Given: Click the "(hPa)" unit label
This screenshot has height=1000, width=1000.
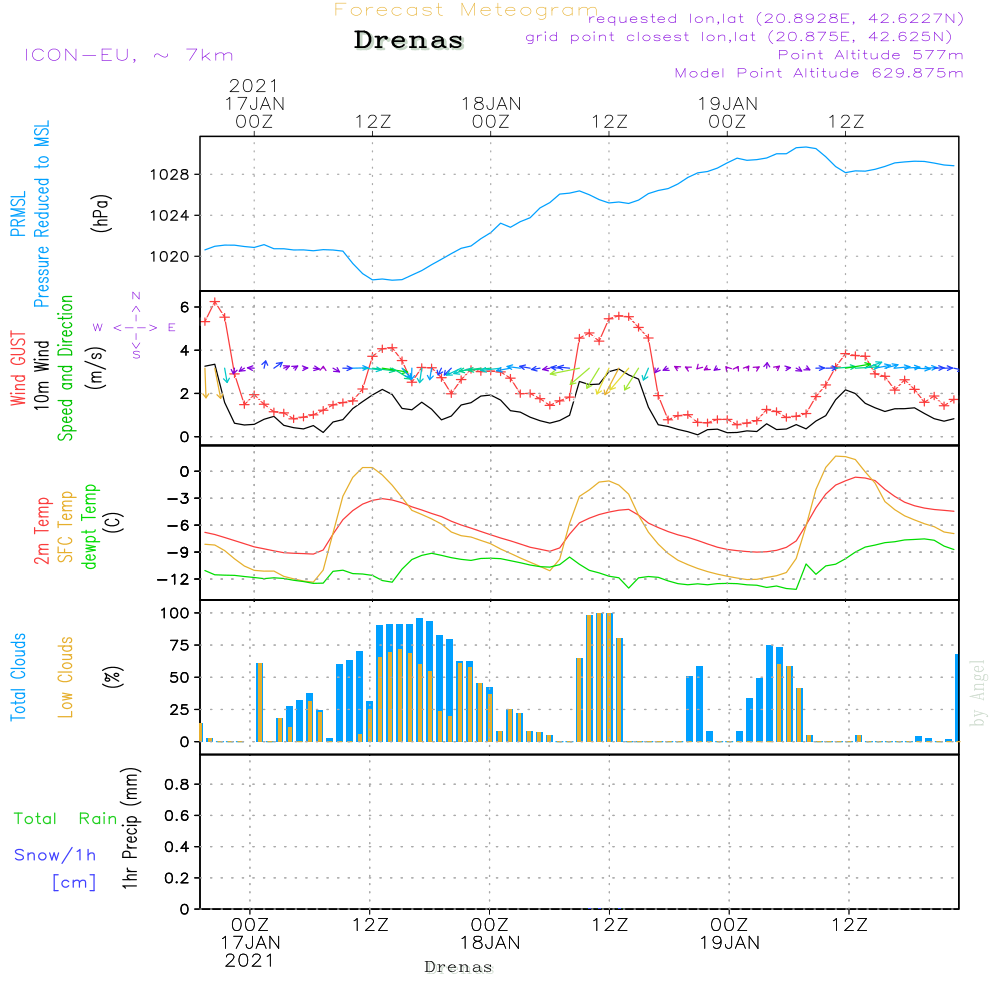Looking at the screenshot, I should point(101,213).
